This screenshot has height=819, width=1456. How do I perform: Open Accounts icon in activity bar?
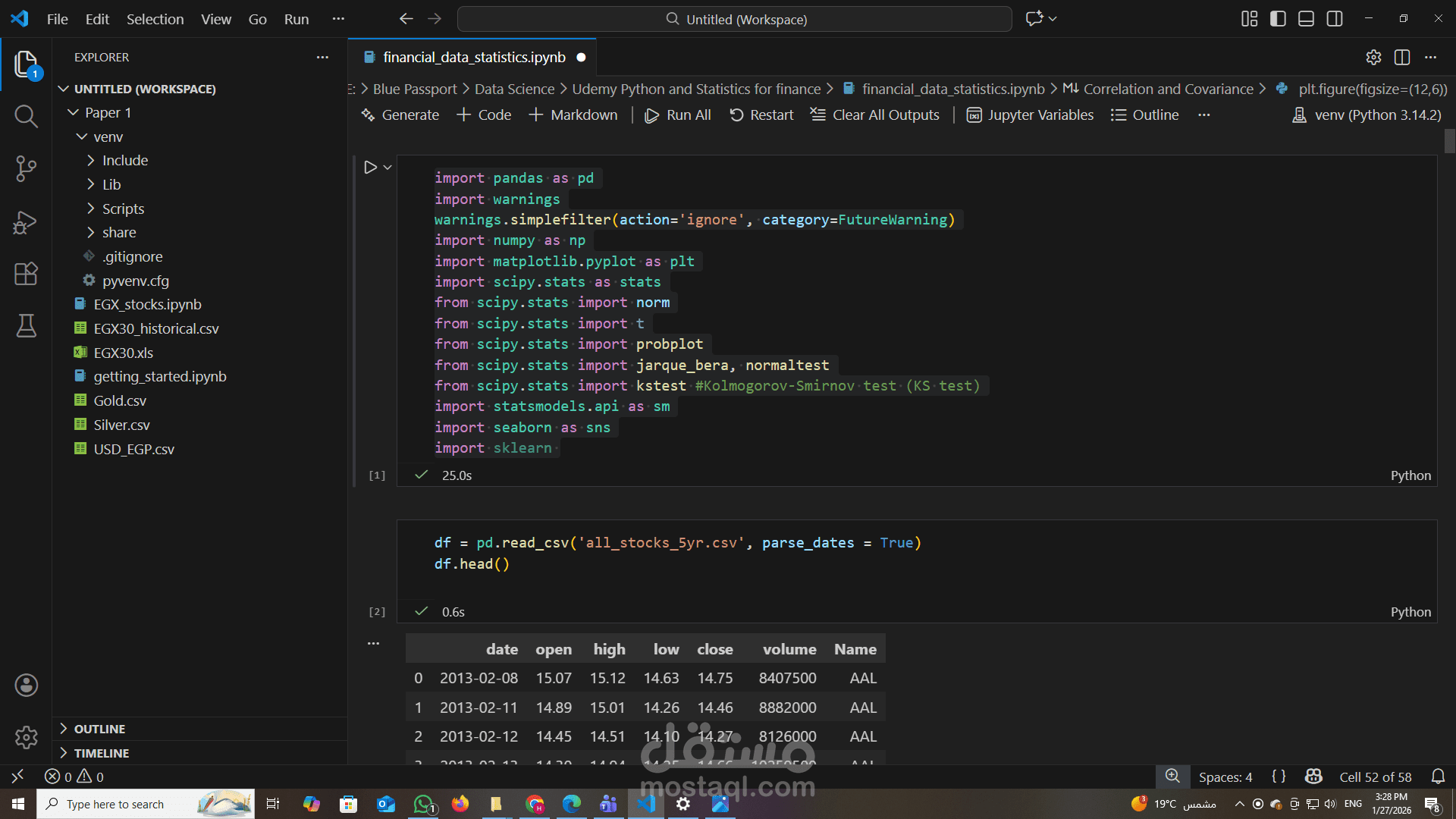[26, 686]
